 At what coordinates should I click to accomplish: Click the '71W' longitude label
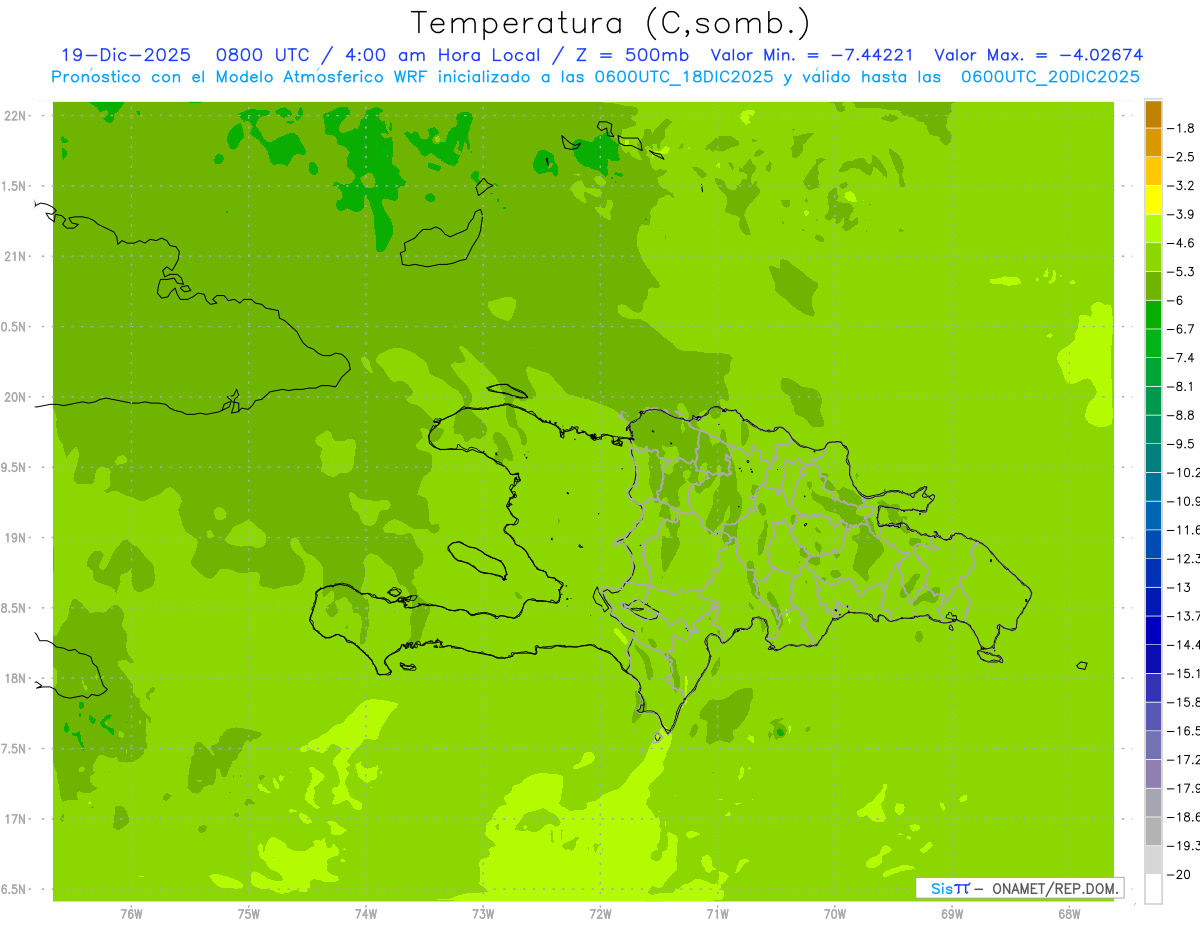coord(717,913)
